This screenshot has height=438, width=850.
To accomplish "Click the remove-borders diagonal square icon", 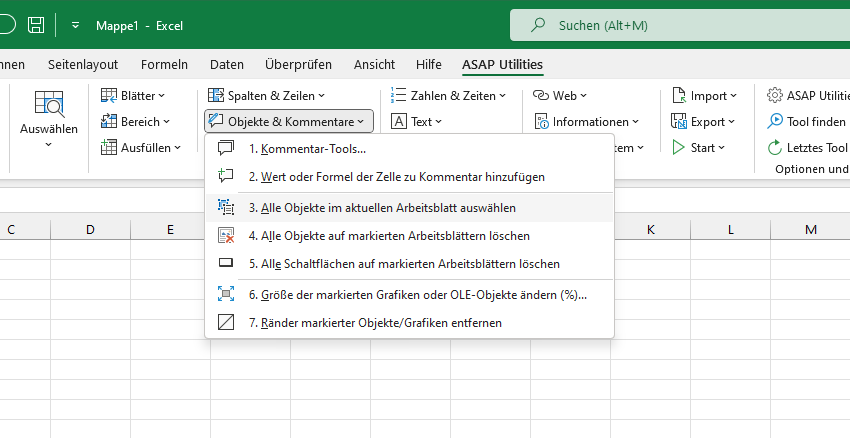I will pos(226,323).
